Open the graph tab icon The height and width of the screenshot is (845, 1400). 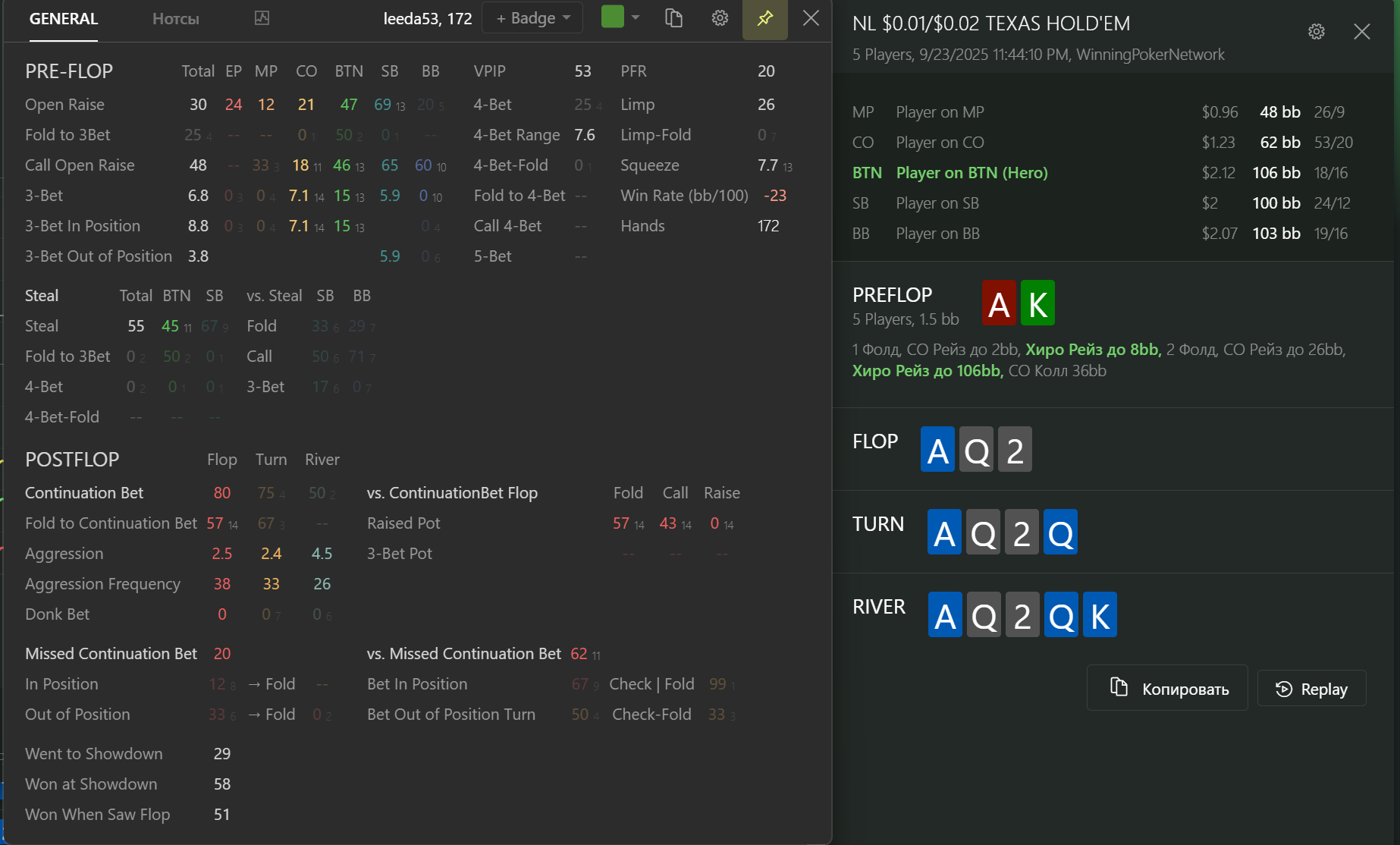pos(262,18)
